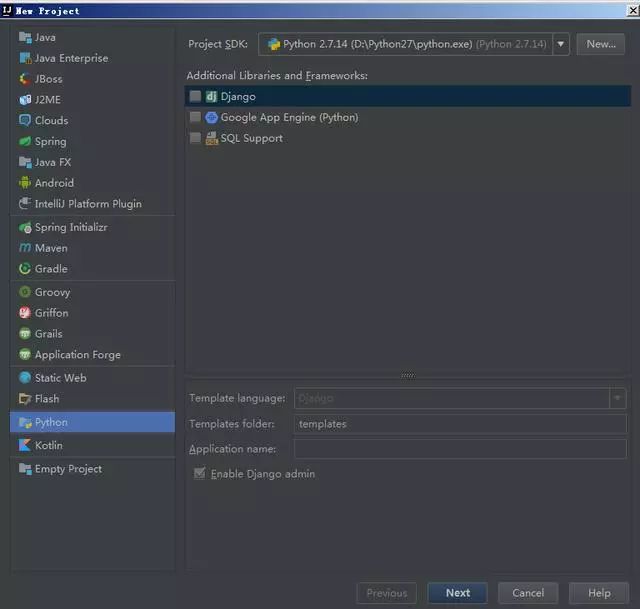640x609 pixels.
Task: Select Google App Engine (Python) label
Action: point(289,118)
